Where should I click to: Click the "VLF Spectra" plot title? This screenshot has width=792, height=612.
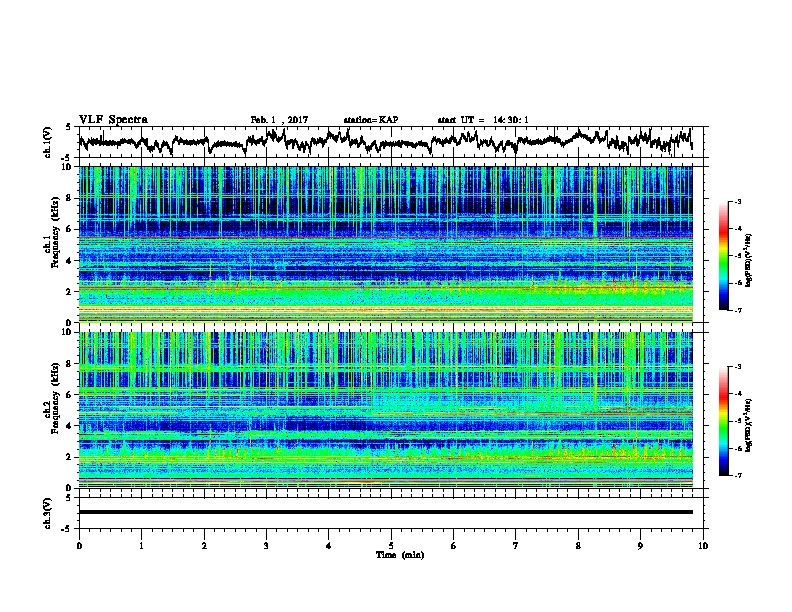tap(113, 120)
